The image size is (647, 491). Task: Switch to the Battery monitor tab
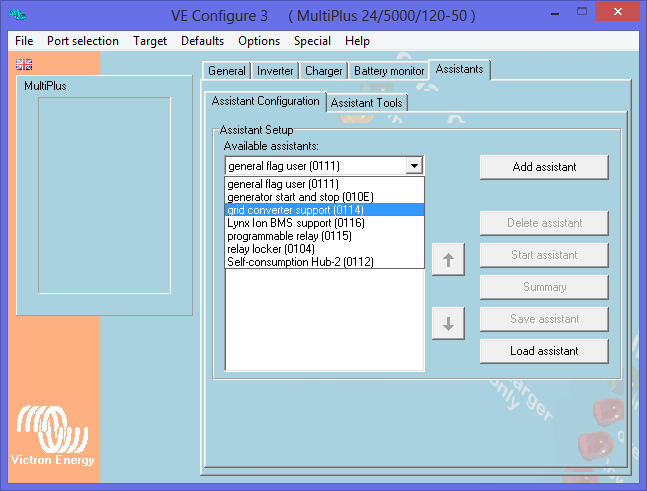(x=389, y=71)
